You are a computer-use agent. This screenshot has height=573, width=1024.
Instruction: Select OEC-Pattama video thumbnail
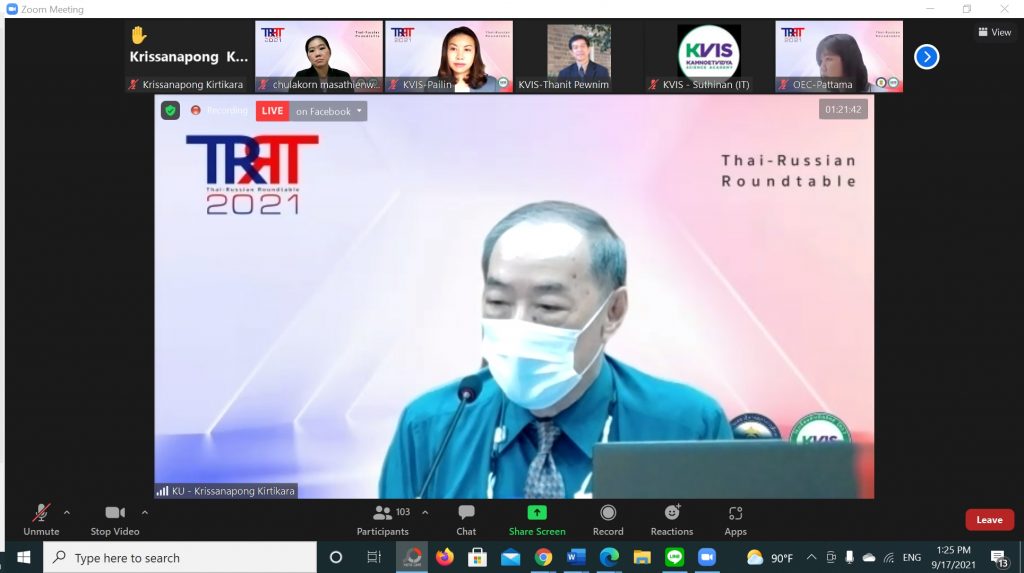point(839,57)
